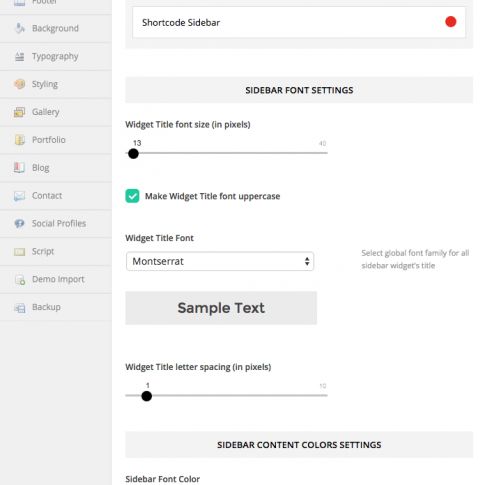Click the Portfolio folder icon
This screenshot has height=485, width=485.
19,140
